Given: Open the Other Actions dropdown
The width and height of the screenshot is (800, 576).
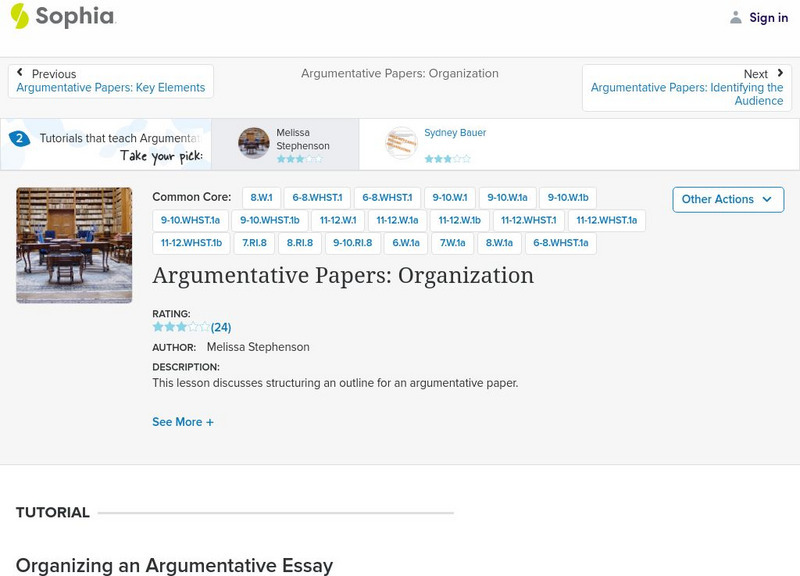Looking at the screenshot, I should (728, 199).
